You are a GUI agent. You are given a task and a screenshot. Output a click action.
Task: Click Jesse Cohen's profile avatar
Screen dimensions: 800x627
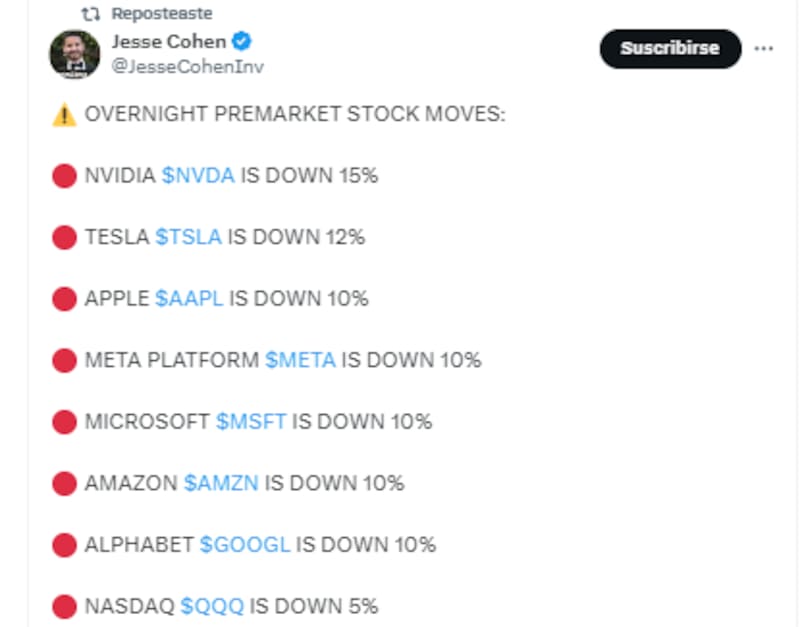pyautogui.click(x=75, y=53)
